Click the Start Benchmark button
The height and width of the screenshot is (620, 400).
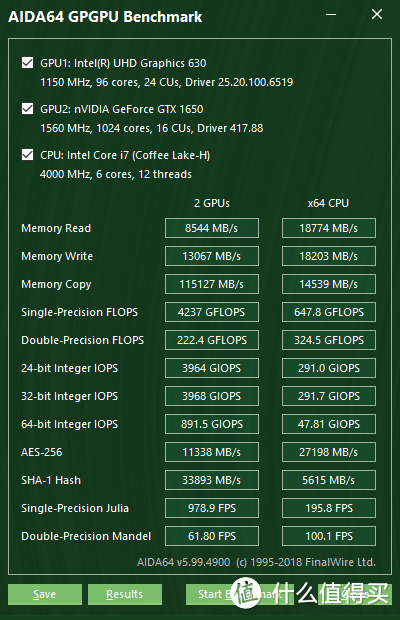click(240, 594)
